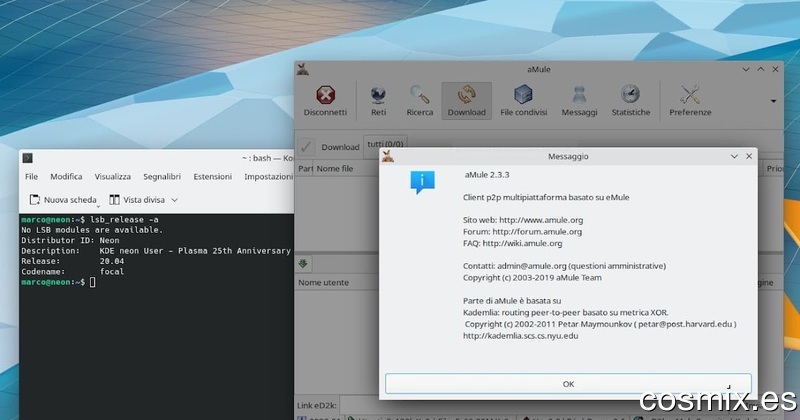Image resolution: width=800 pixels, height=420 pixels.
Task: Open the Segnalibri menu in Konsole
Action: tap(162, 177)
